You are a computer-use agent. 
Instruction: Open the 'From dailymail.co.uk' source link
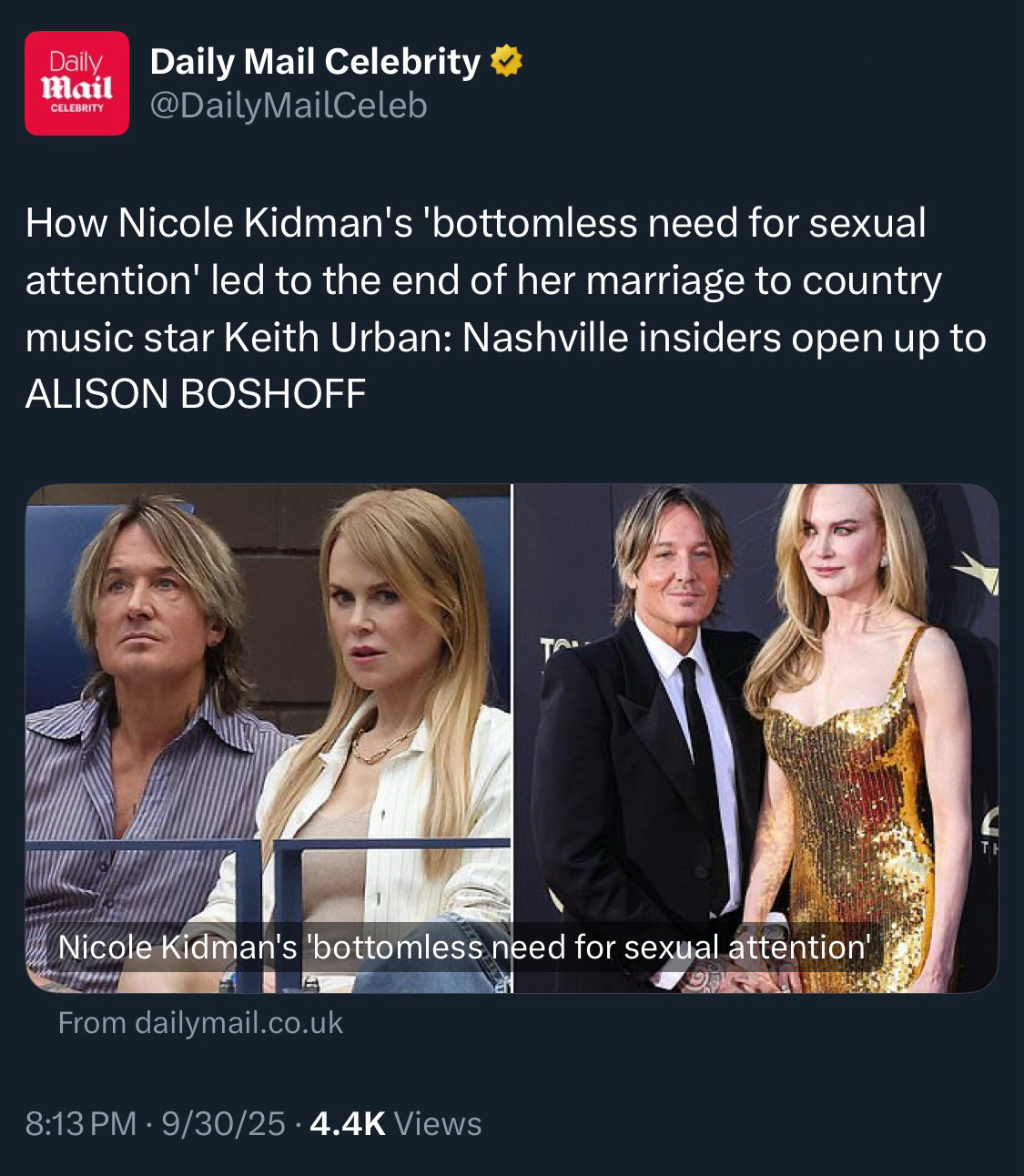(200, 1022)
